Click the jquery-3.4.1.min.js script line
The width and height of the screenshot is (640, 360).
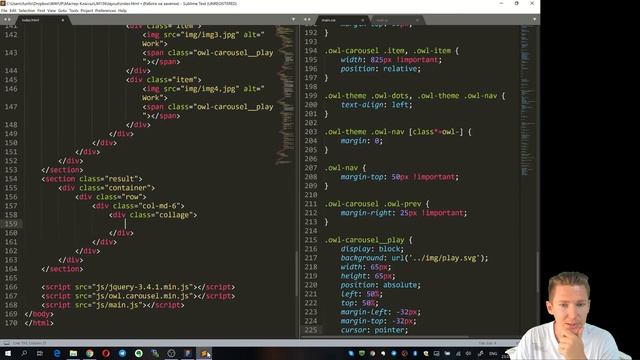pyautogui.click(x=138, y=287)
